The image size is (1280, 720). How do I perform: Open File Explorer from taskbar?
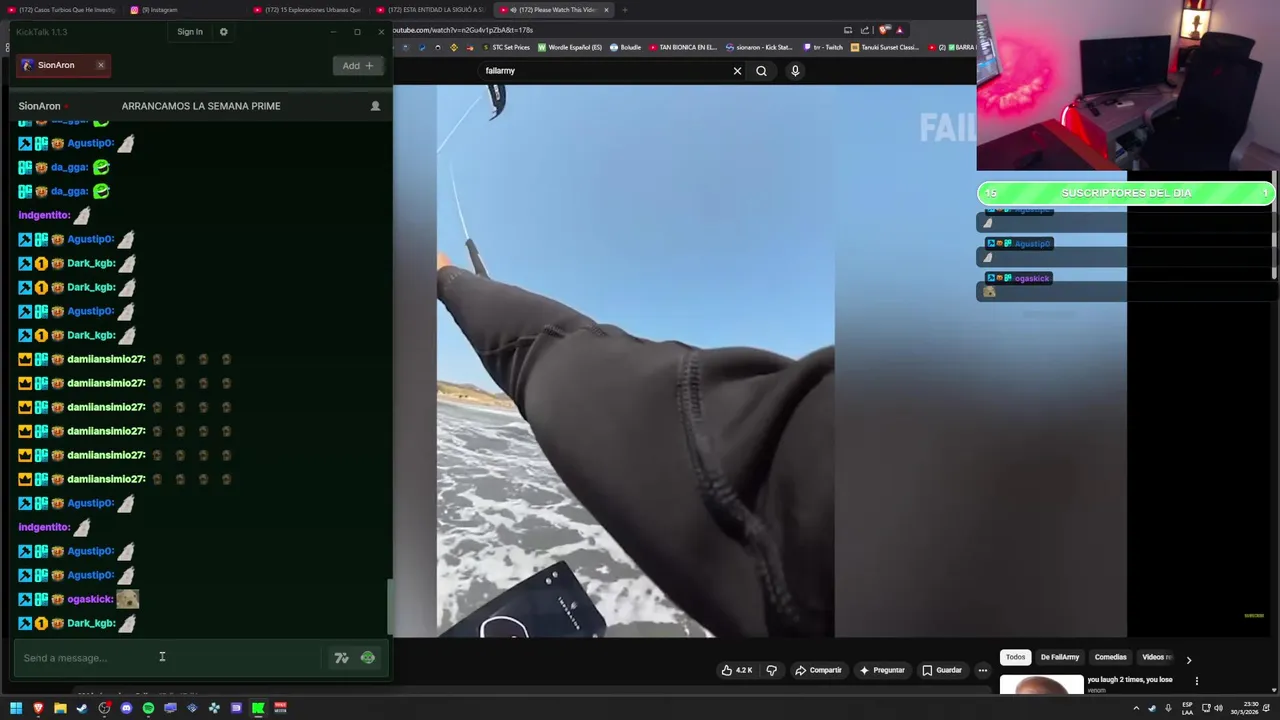click(60, 708)
